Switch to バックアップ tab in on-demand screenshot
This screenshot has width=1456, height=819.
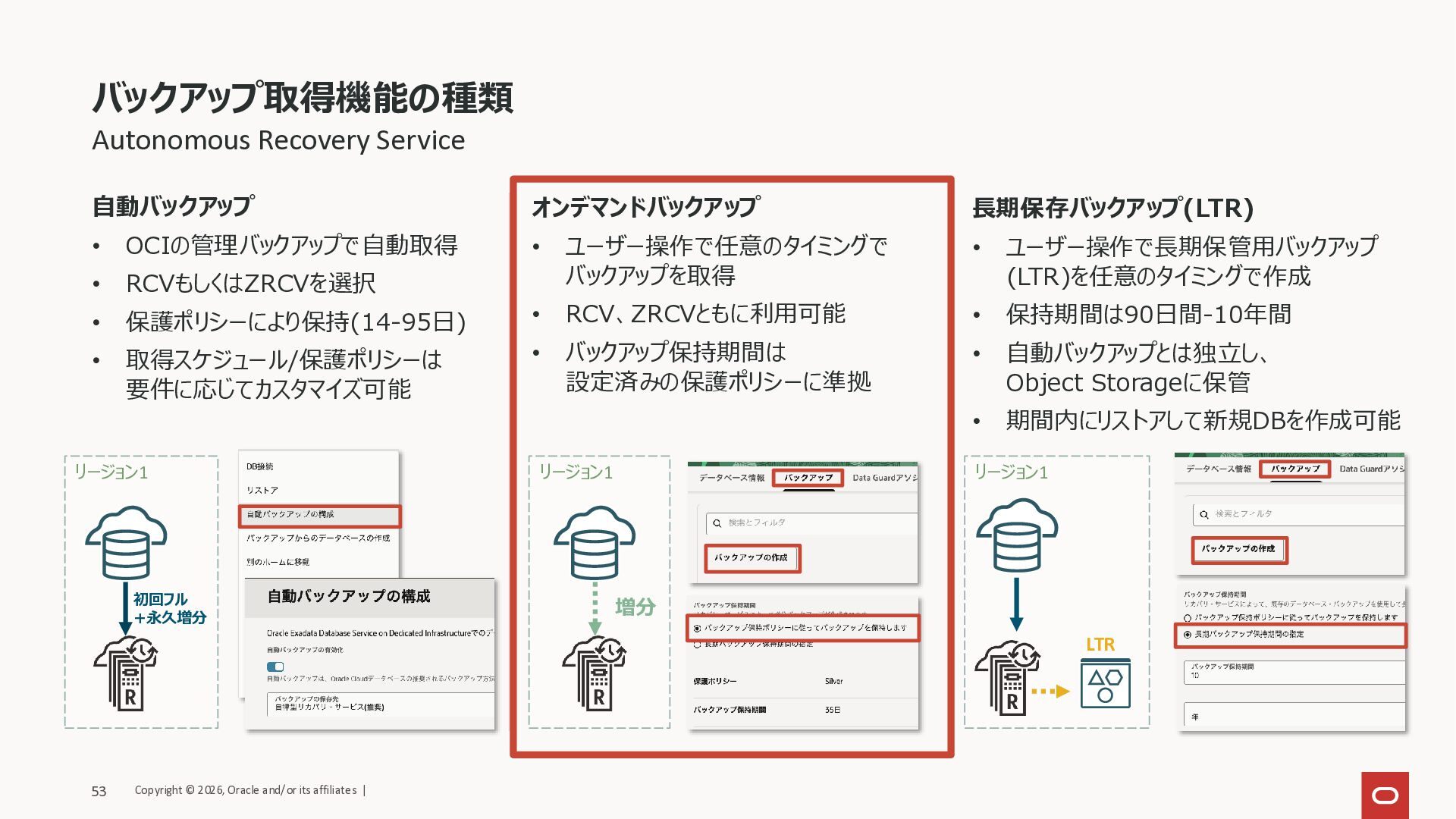[x=808, y=478]
